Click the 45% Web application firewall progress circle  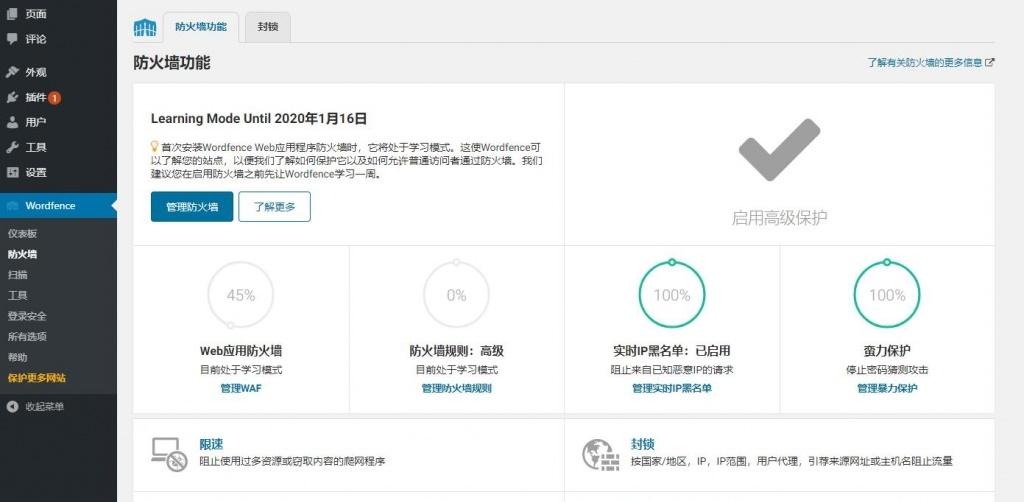(x=241, y=295)
